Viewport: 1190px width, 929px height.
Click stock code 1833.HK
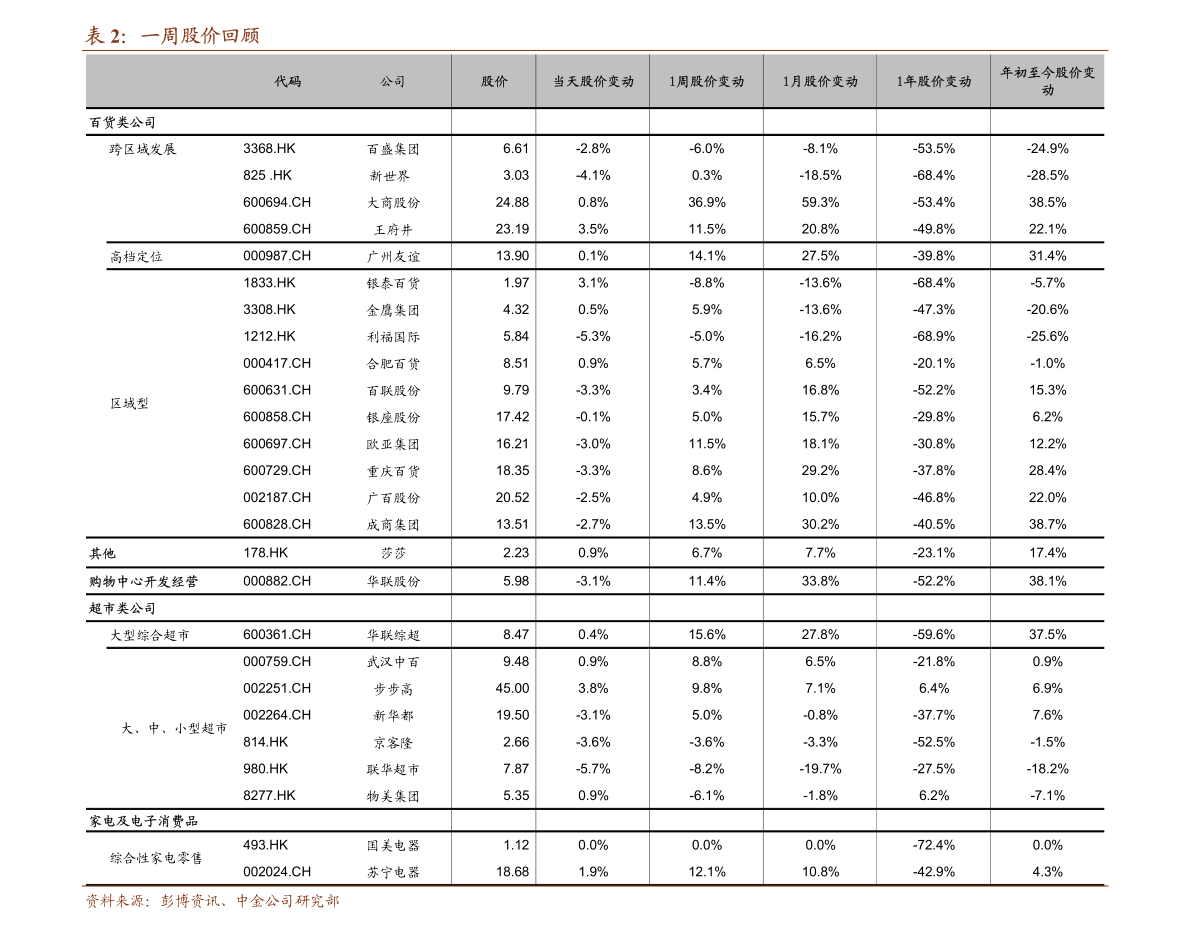[x=269, y=283]
